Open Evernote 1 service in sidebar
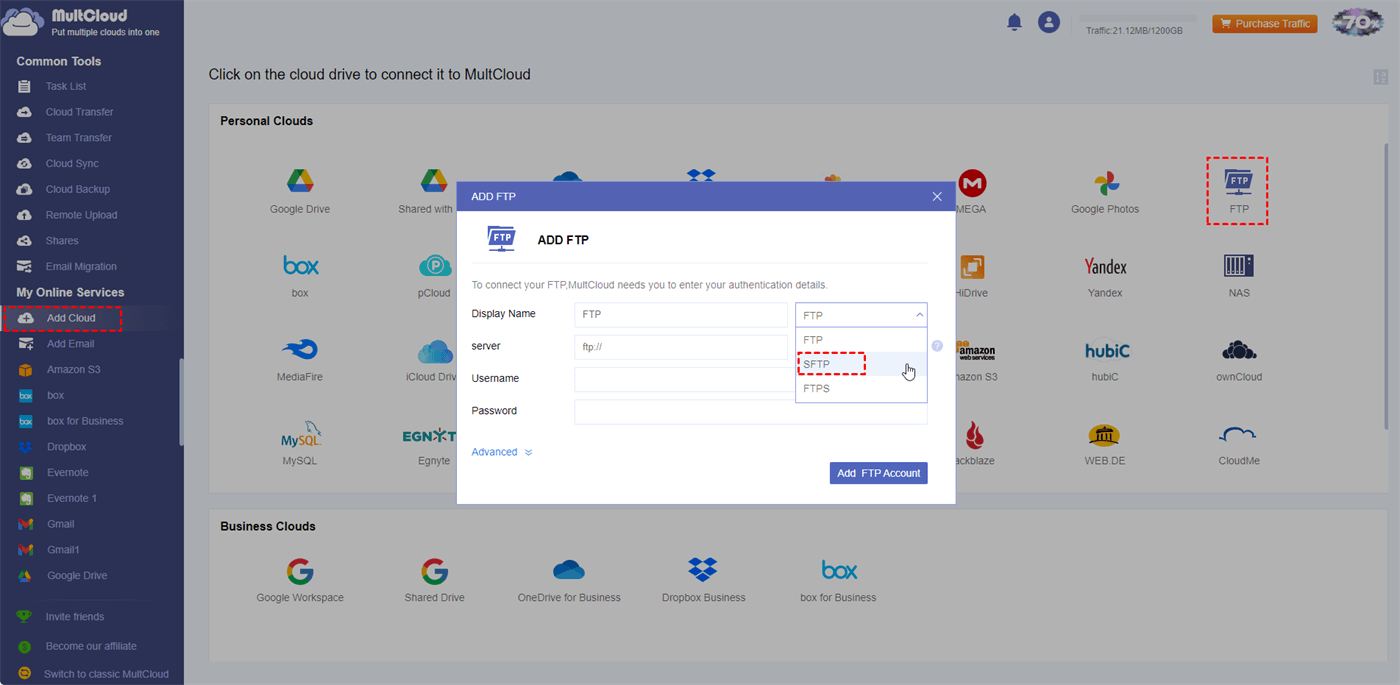This screenshot has width=1400, height=685. (71, 498)
